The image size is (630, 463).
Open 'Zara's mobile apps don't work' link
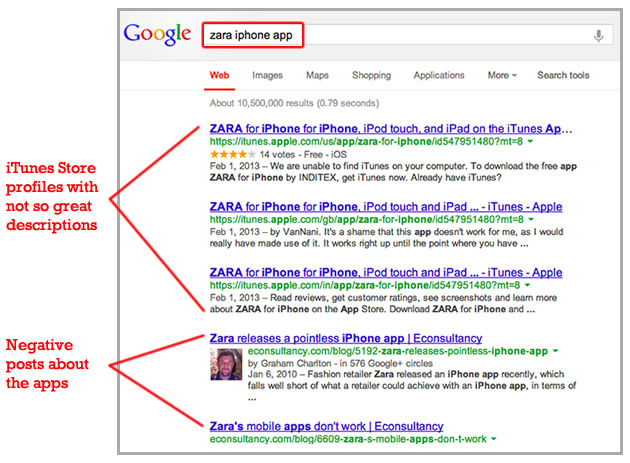point(326,426)
